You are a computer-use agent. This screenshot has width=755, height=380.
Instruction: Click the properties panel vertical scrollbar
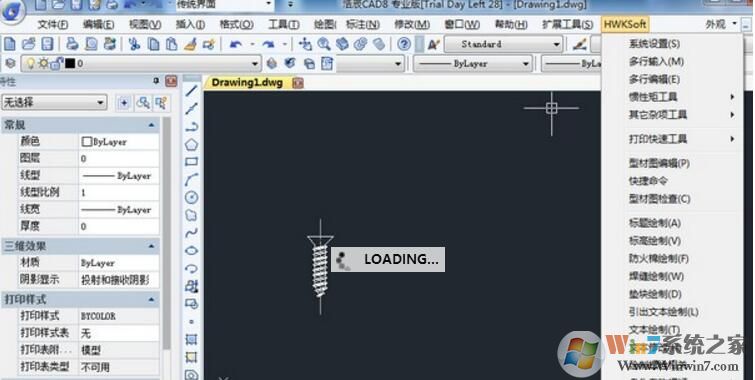point(167,233)
